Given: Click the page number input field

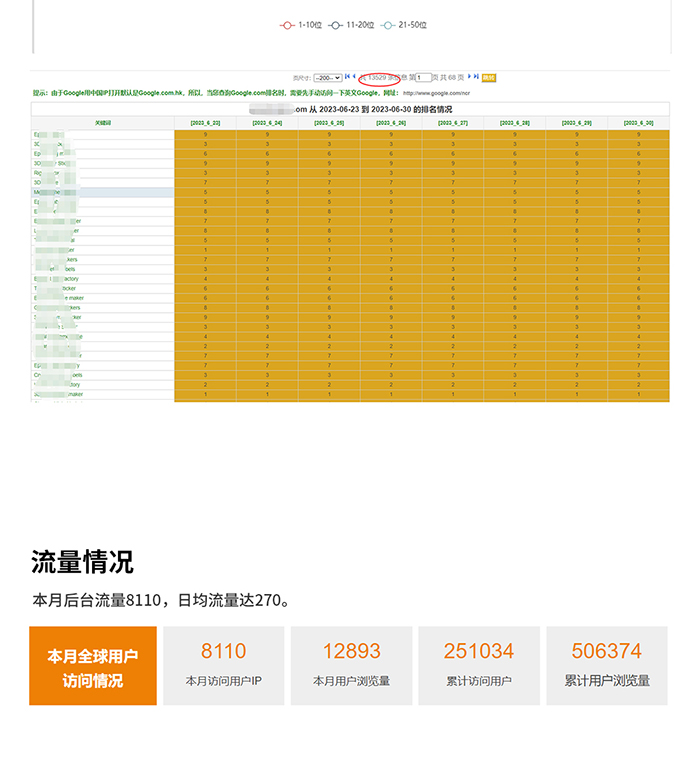Looking at the screenshot, I should (423, 77).
